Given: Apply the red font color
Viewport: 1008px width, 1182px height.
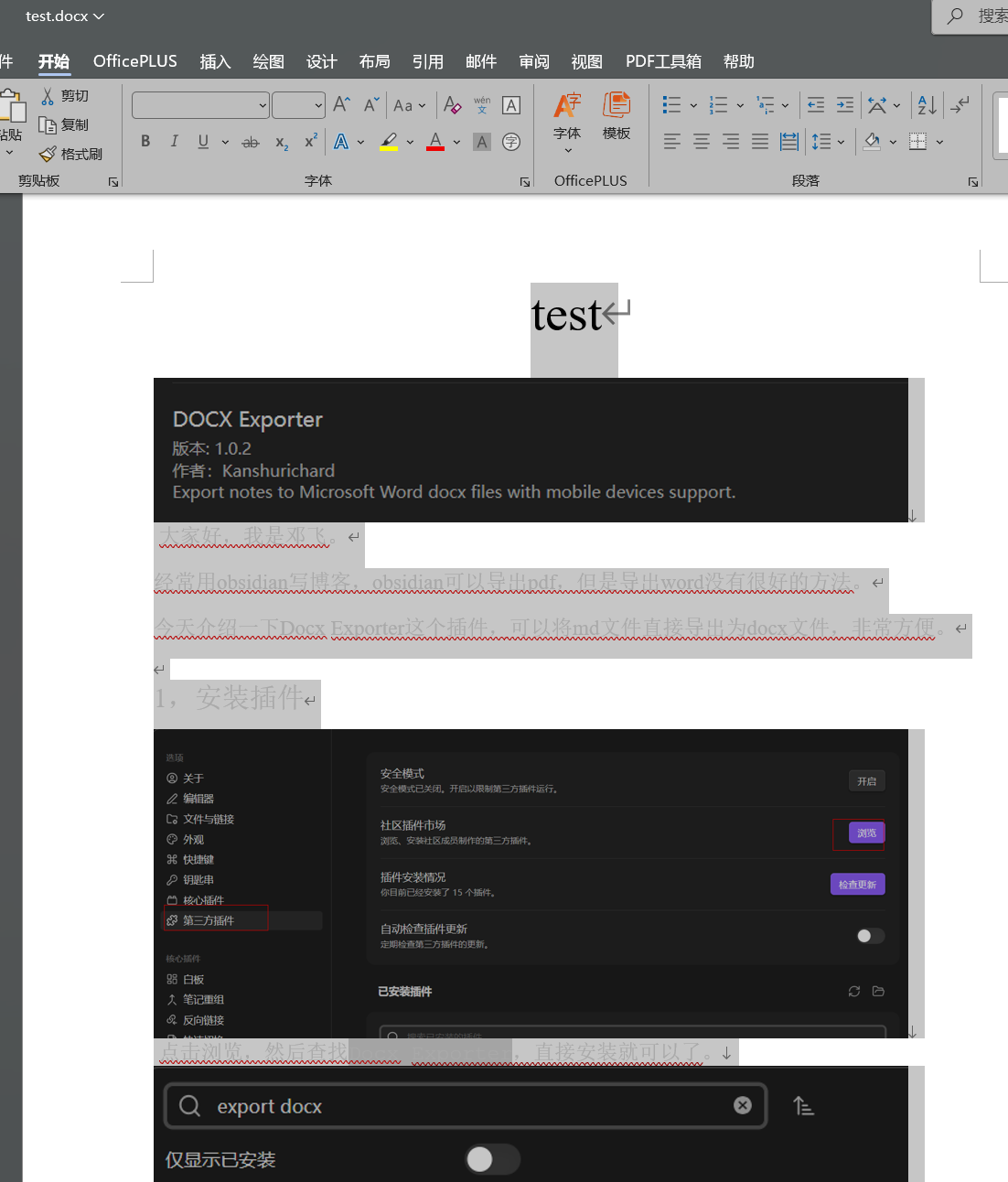Looking at the screenshot, I should pos(435,142).
